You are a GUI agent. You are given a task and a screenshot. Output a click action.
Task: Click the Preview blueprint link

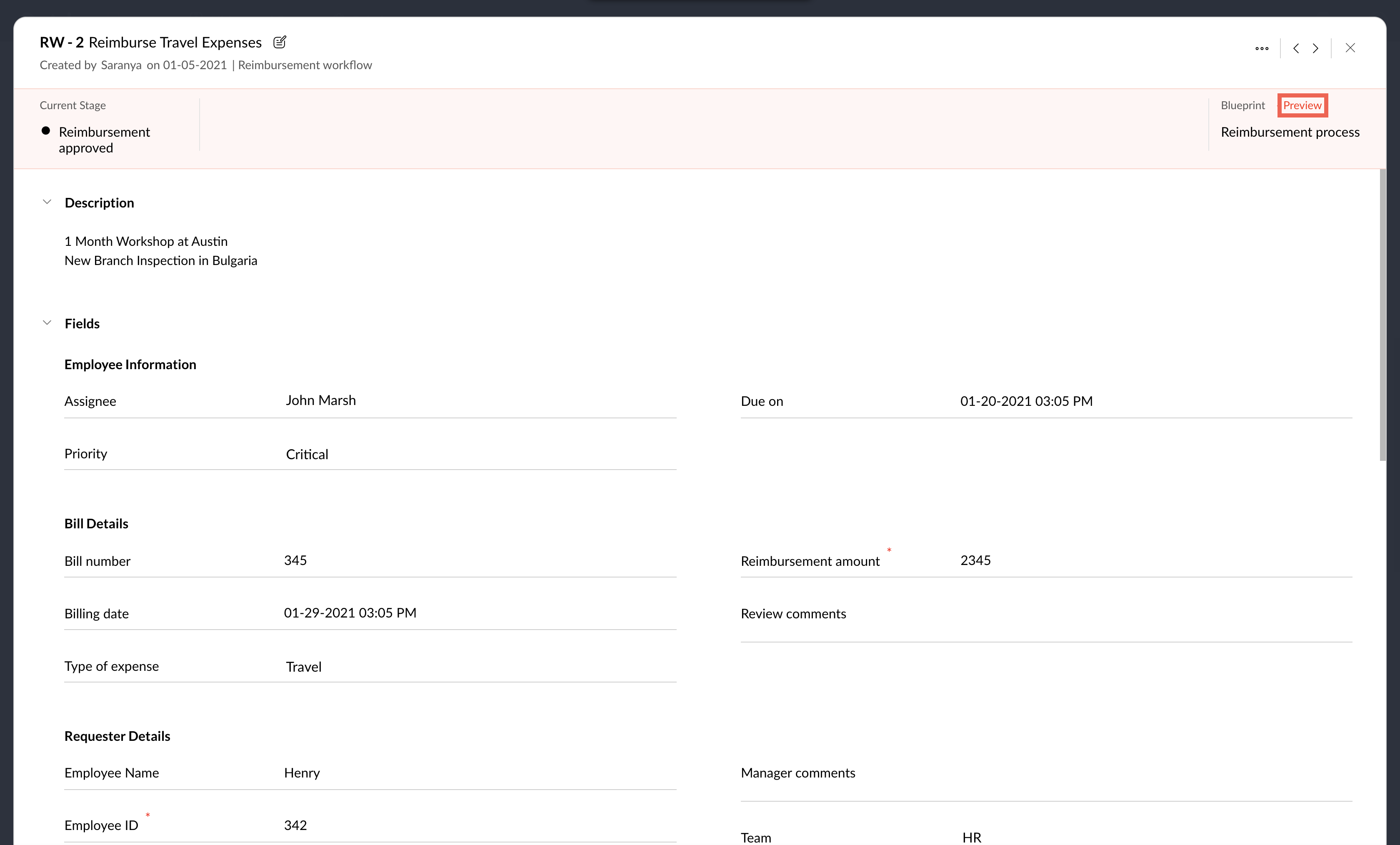1302,105
